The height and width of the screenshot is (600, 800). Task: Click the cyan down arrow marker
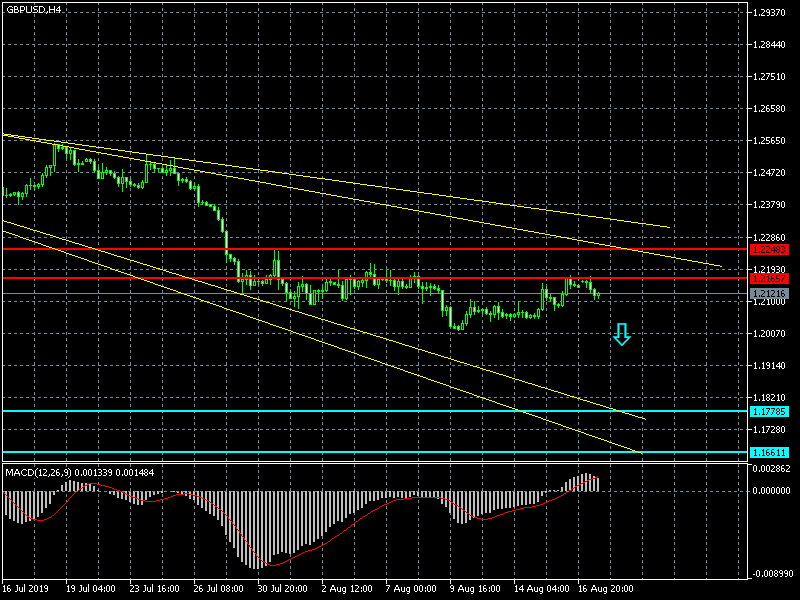pos(622,334)
